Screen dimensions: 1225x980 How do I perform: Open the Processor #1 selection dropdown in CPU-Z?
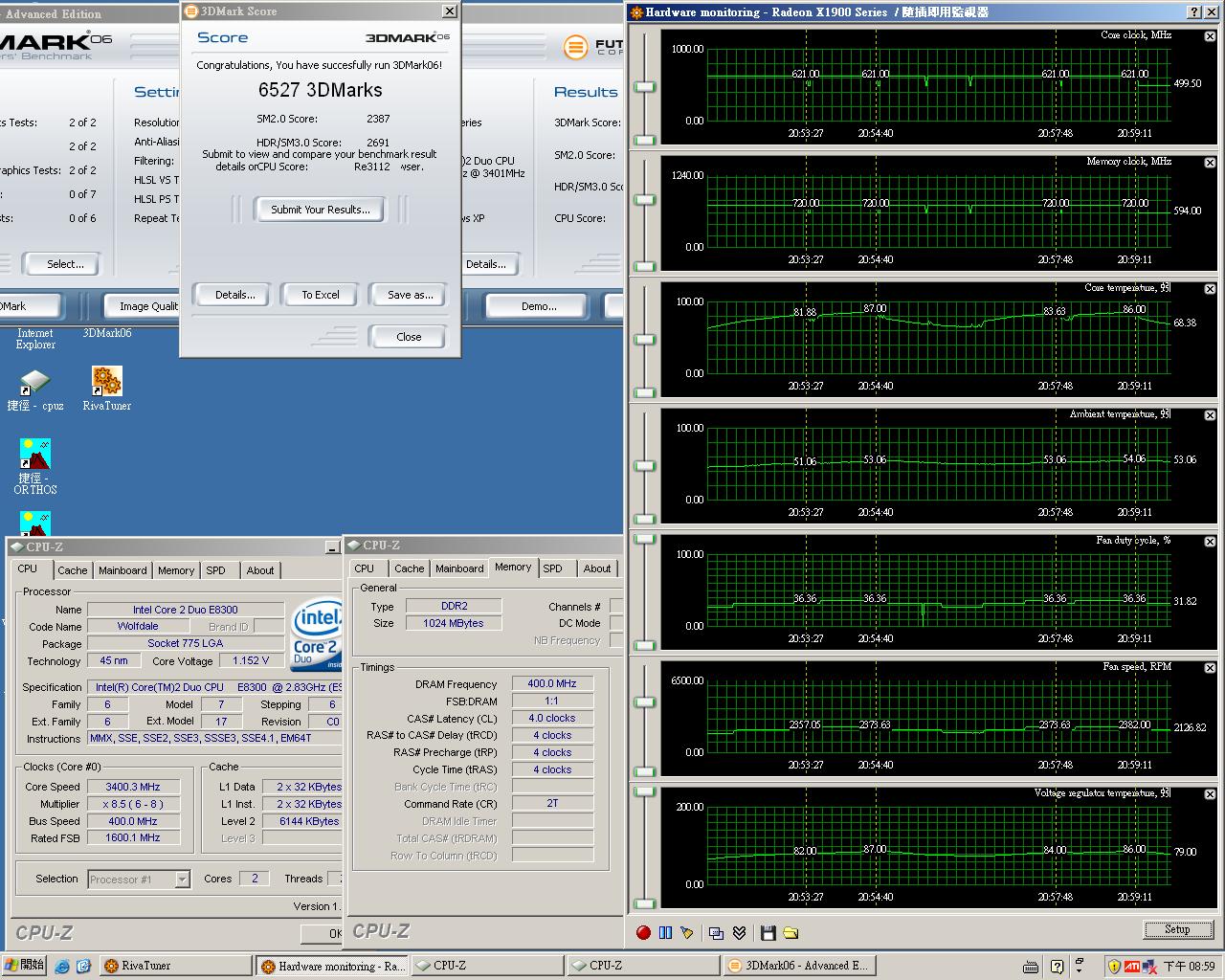tap(182, 880)
